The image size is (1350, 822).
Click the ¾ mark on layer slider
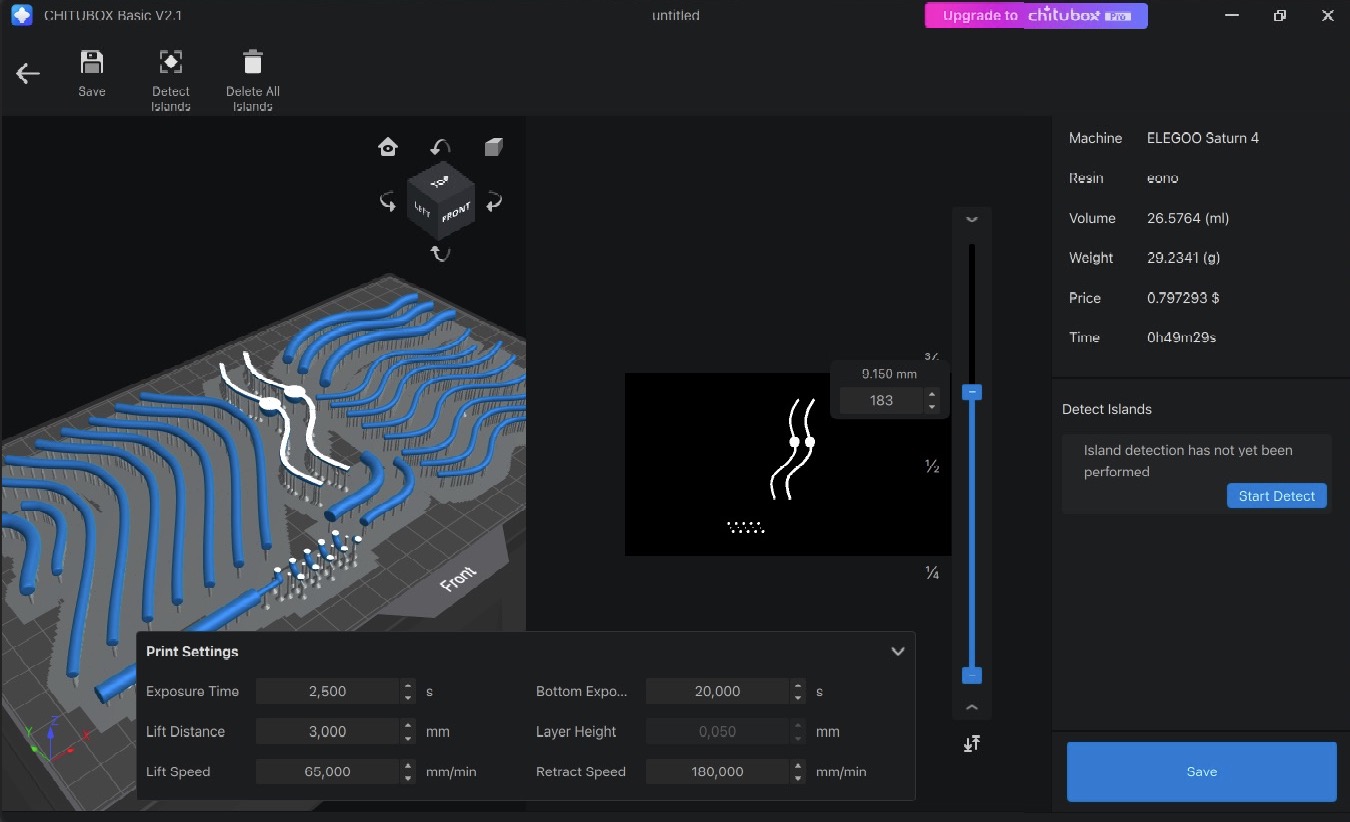[x=932, y=357]
